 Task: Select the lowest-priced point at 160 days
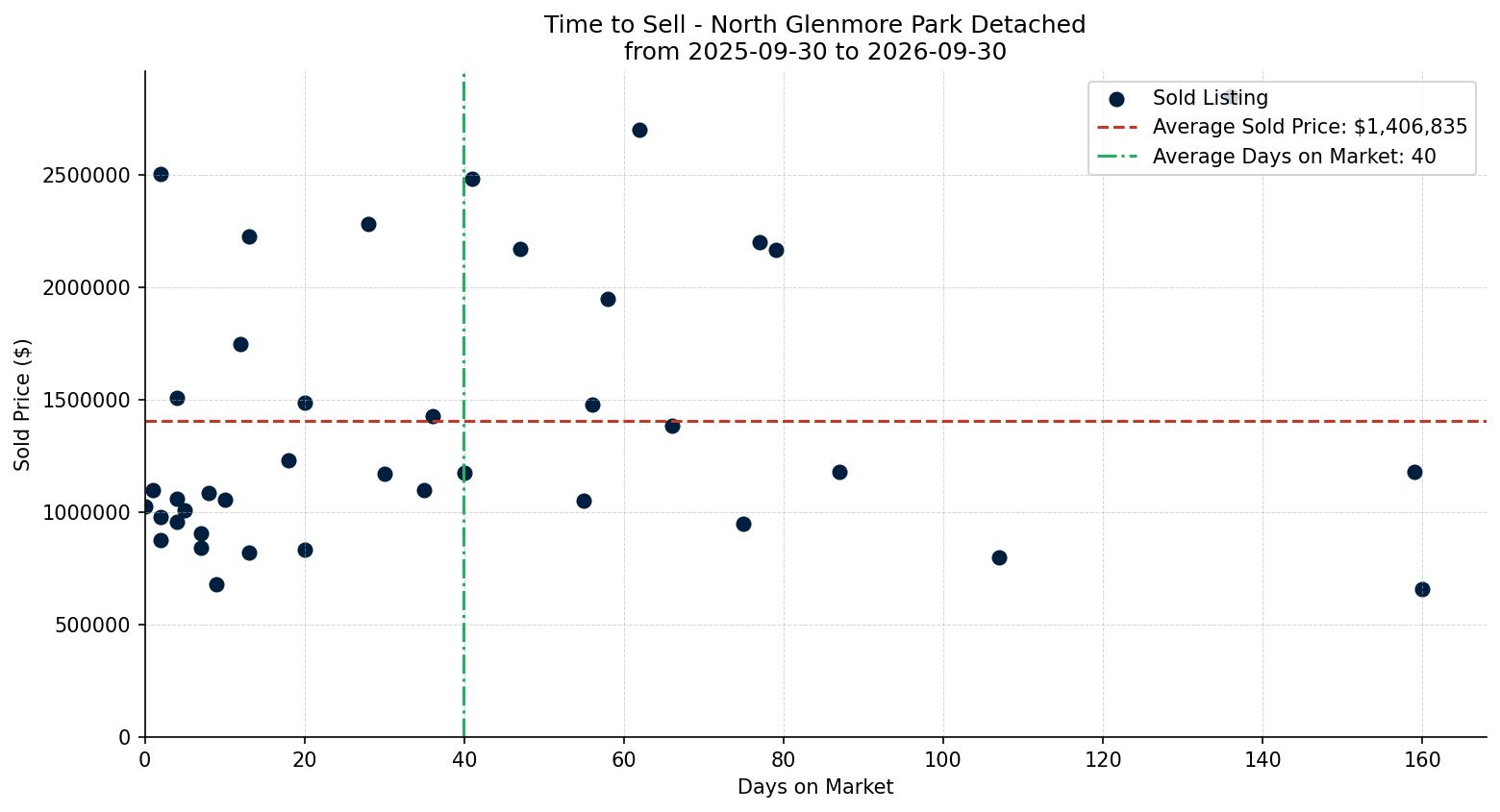(1422, 589)
